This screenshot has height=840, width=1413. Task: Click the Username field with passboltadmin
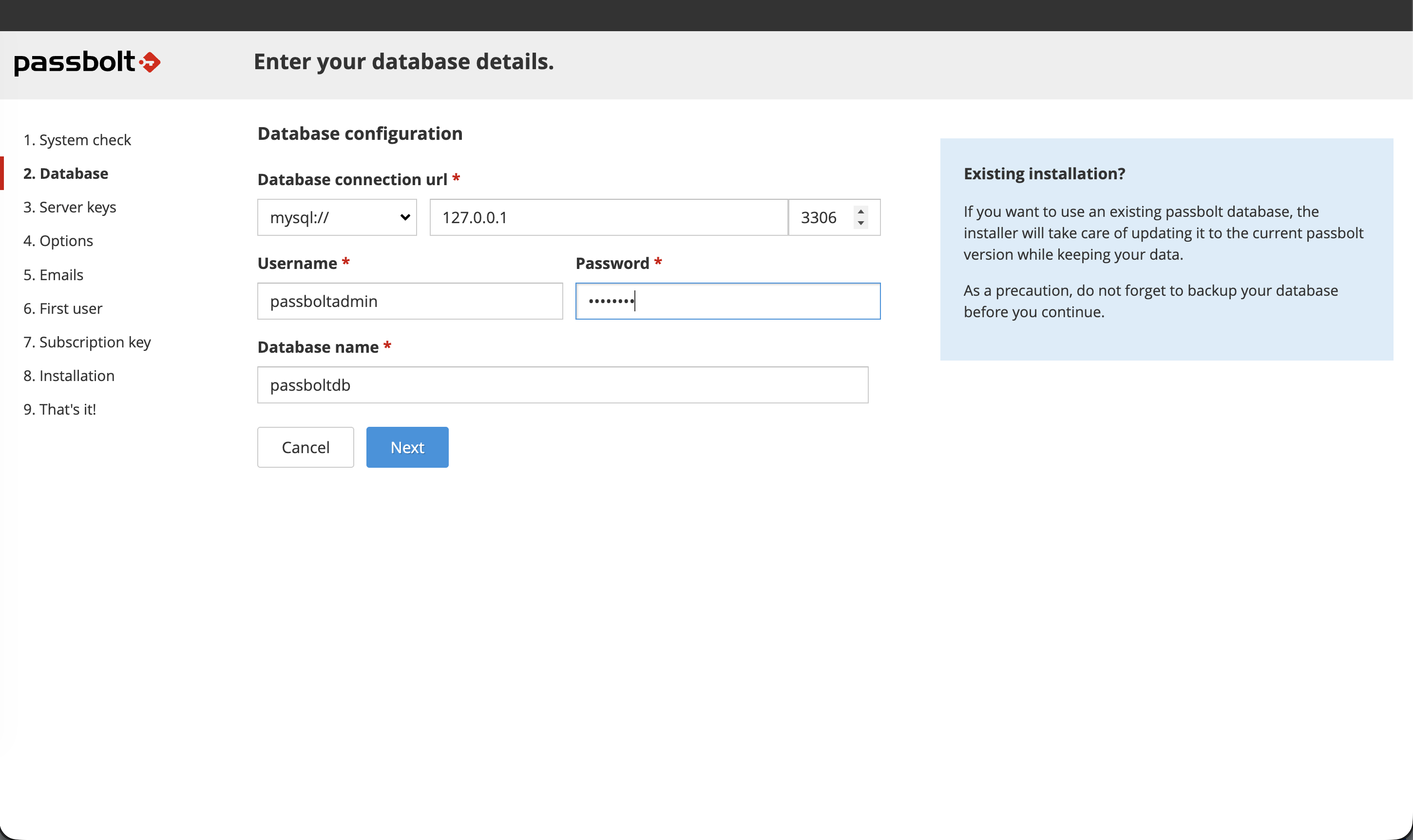410,301
